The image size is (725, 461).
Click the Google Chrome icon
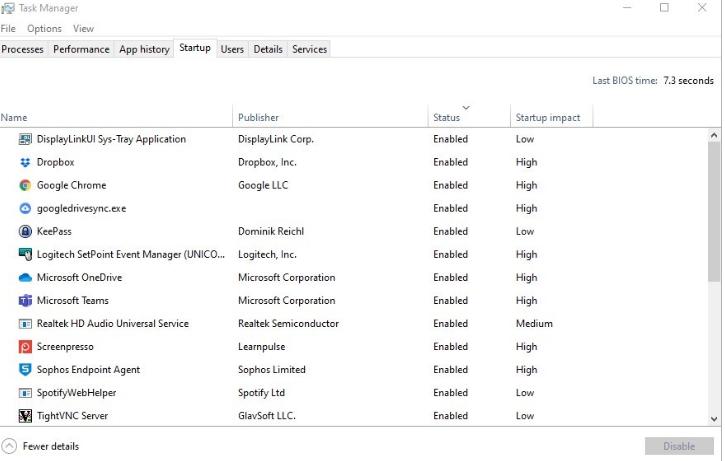click(25, 185)
